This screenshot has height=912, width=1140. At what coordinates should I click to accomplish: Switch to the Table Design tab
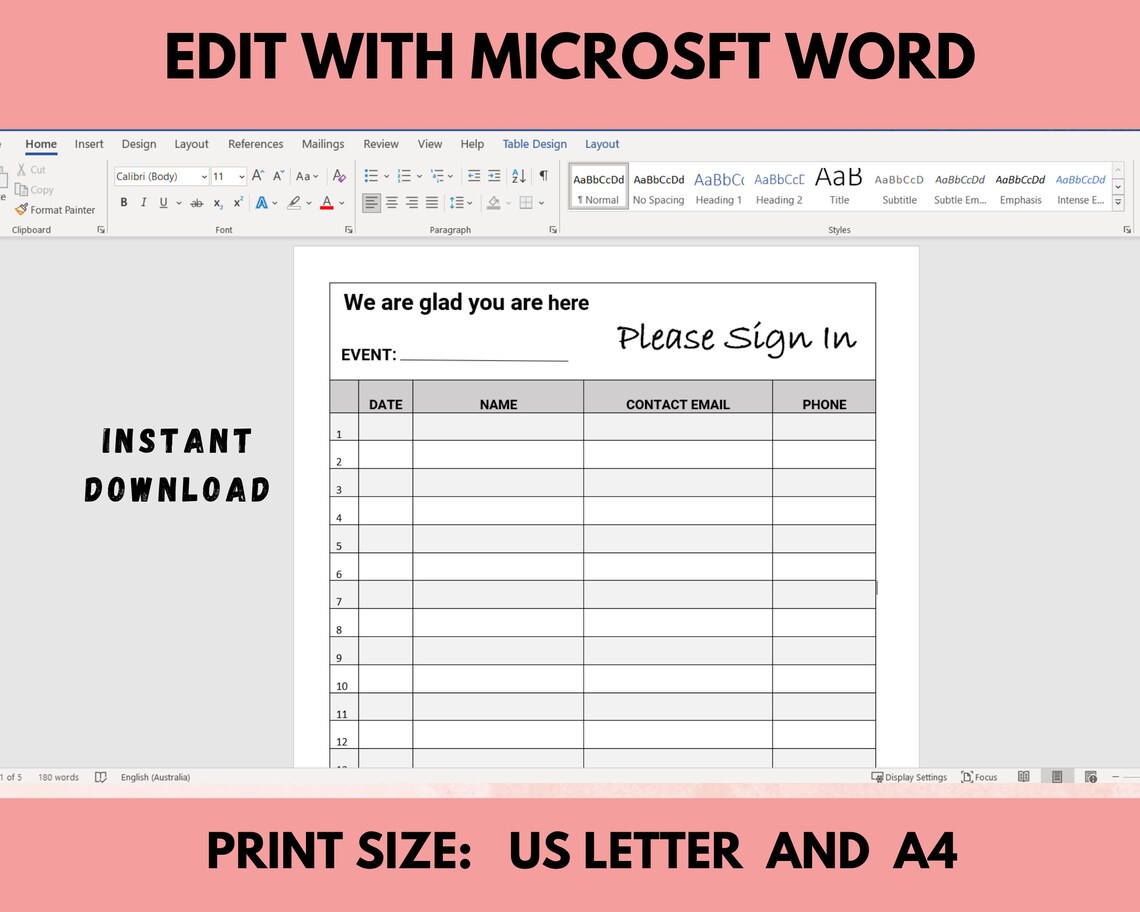tap(534, 144)
